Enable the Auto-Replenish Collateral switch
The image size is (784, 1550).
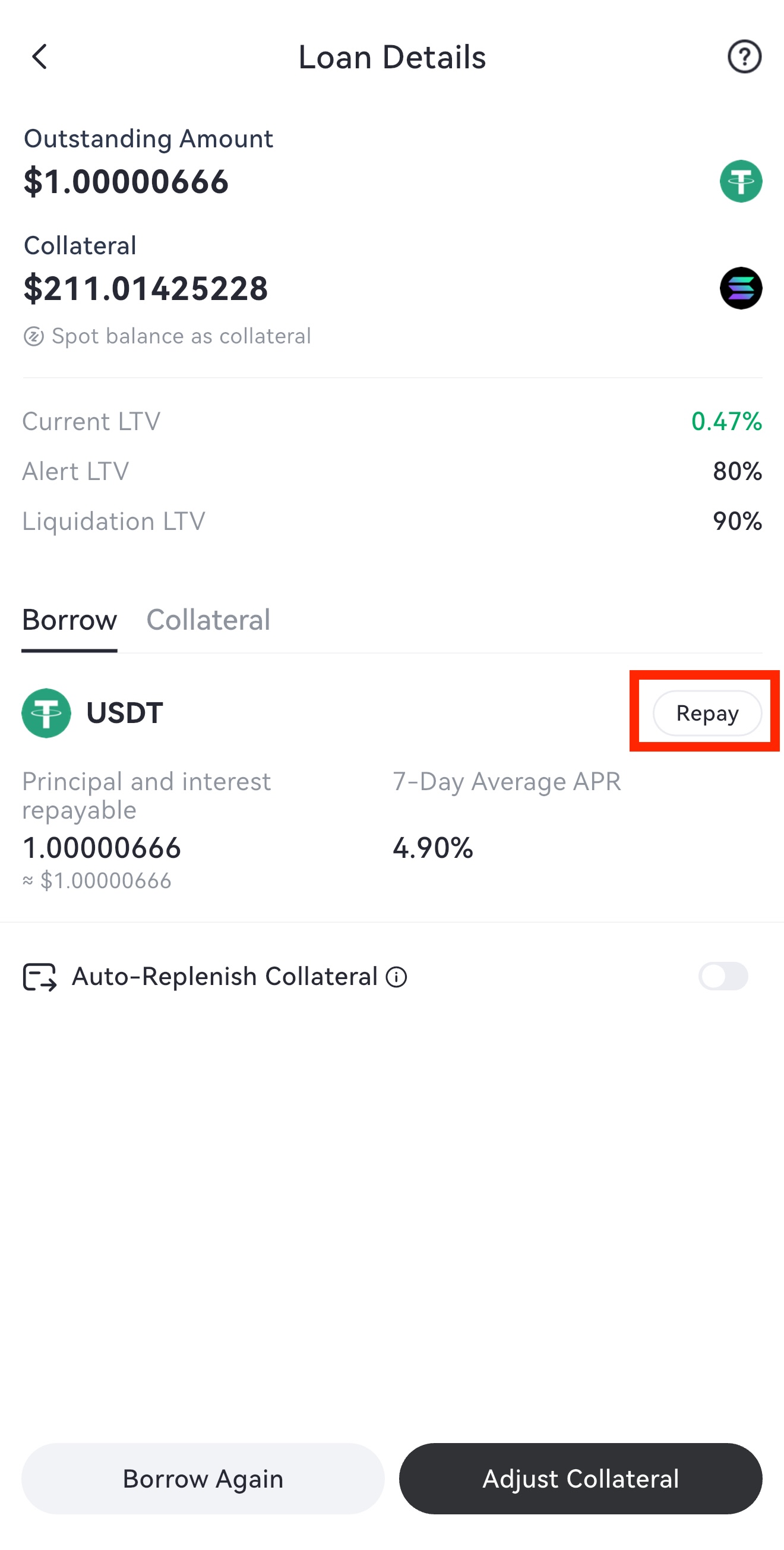pyautogui.click(x=723, y=976)
